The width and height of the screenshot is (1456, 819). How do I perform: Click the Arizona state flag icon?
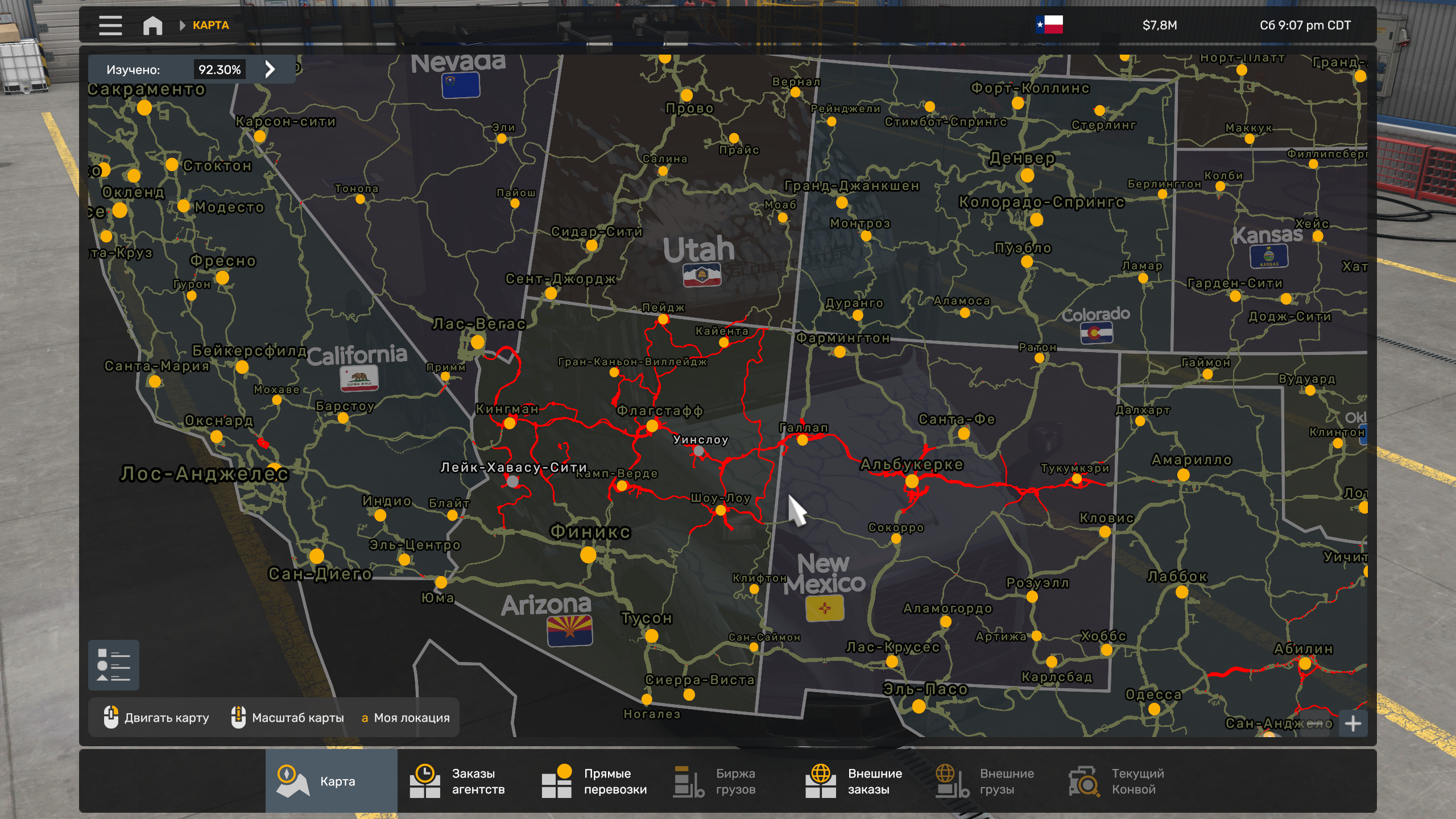point(569,631)
